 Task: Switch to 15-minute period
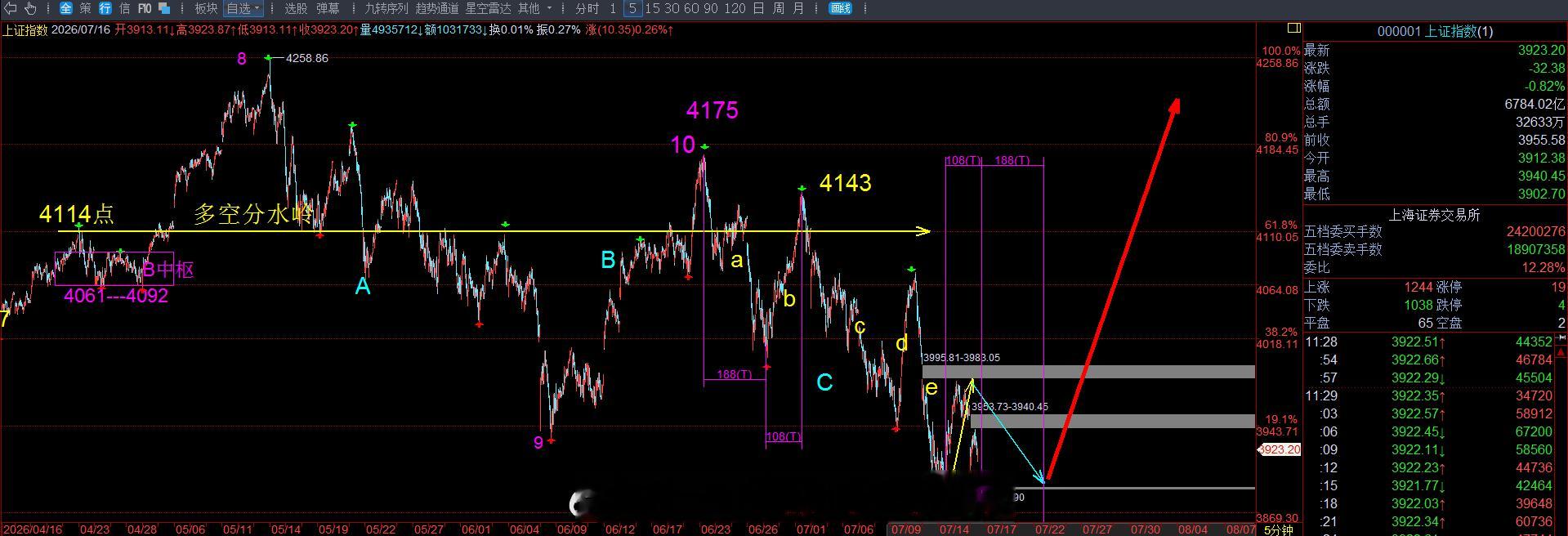click(x=652, y=8)
